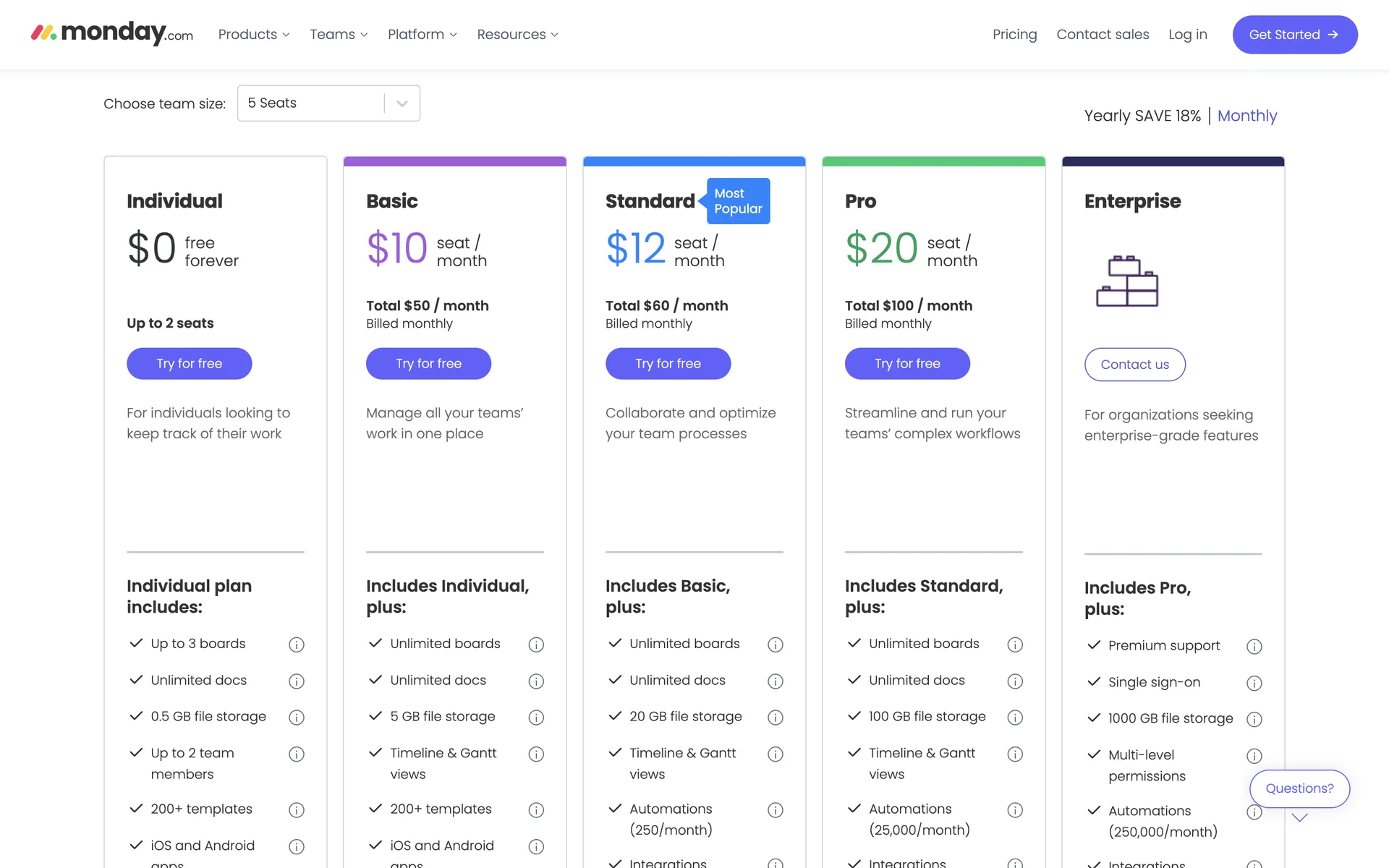Click Try for free under Standard plan
Viewport: 1389px width, 868px height.
(x=668, y=364)
